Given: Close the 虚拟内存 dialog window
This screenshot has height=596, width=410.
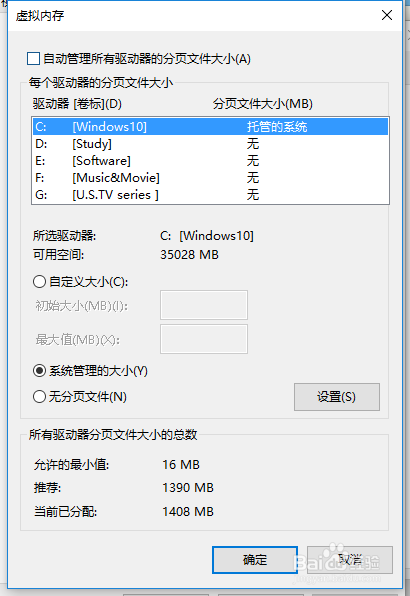Looking at the screenshot, I should (x=387, y=15).
